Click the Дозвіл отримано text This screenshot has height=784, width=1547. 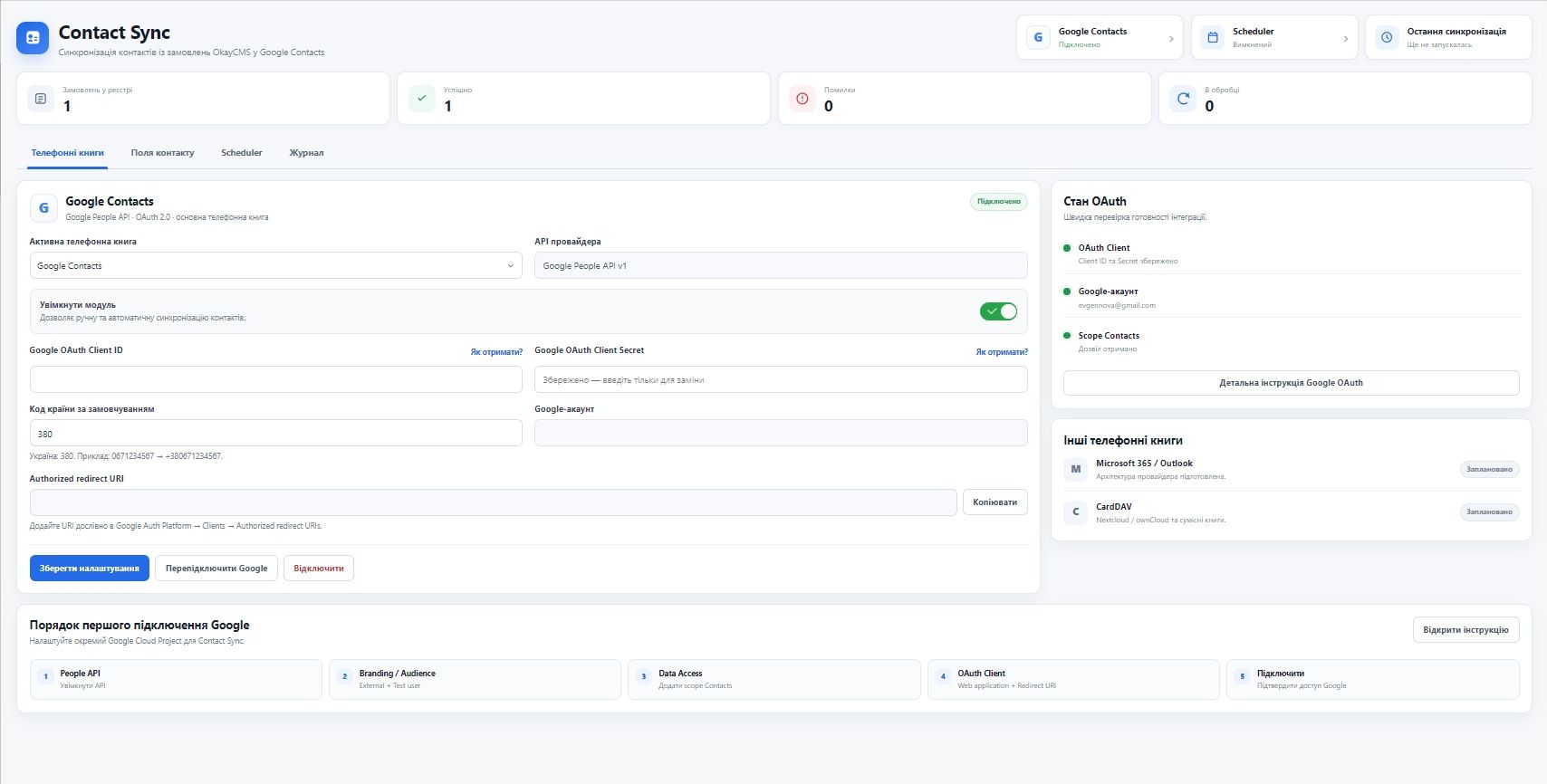(x=1107, y=349)
